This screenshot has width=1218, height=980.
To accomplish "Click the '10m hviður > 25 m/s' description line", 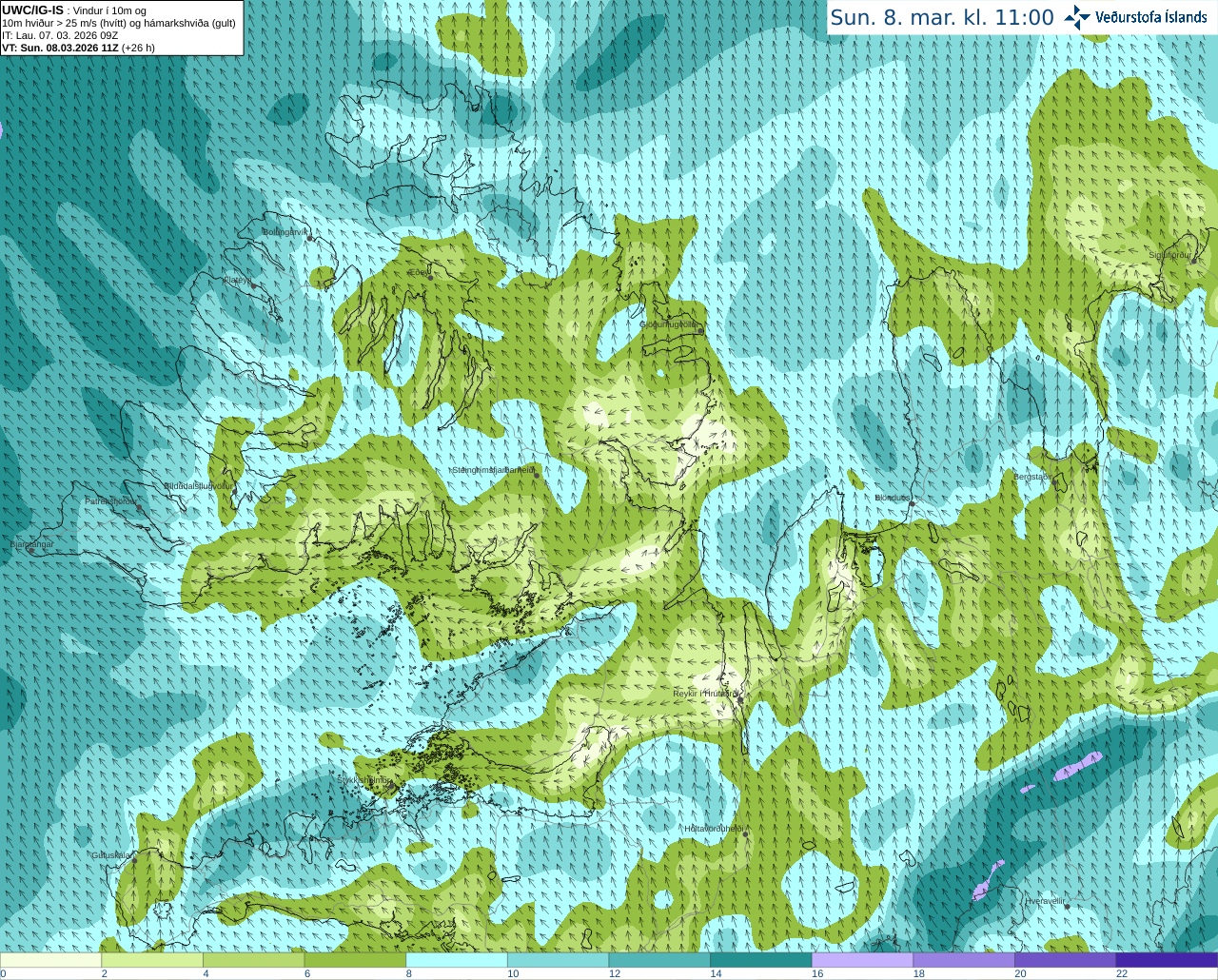I will point(119,23).
